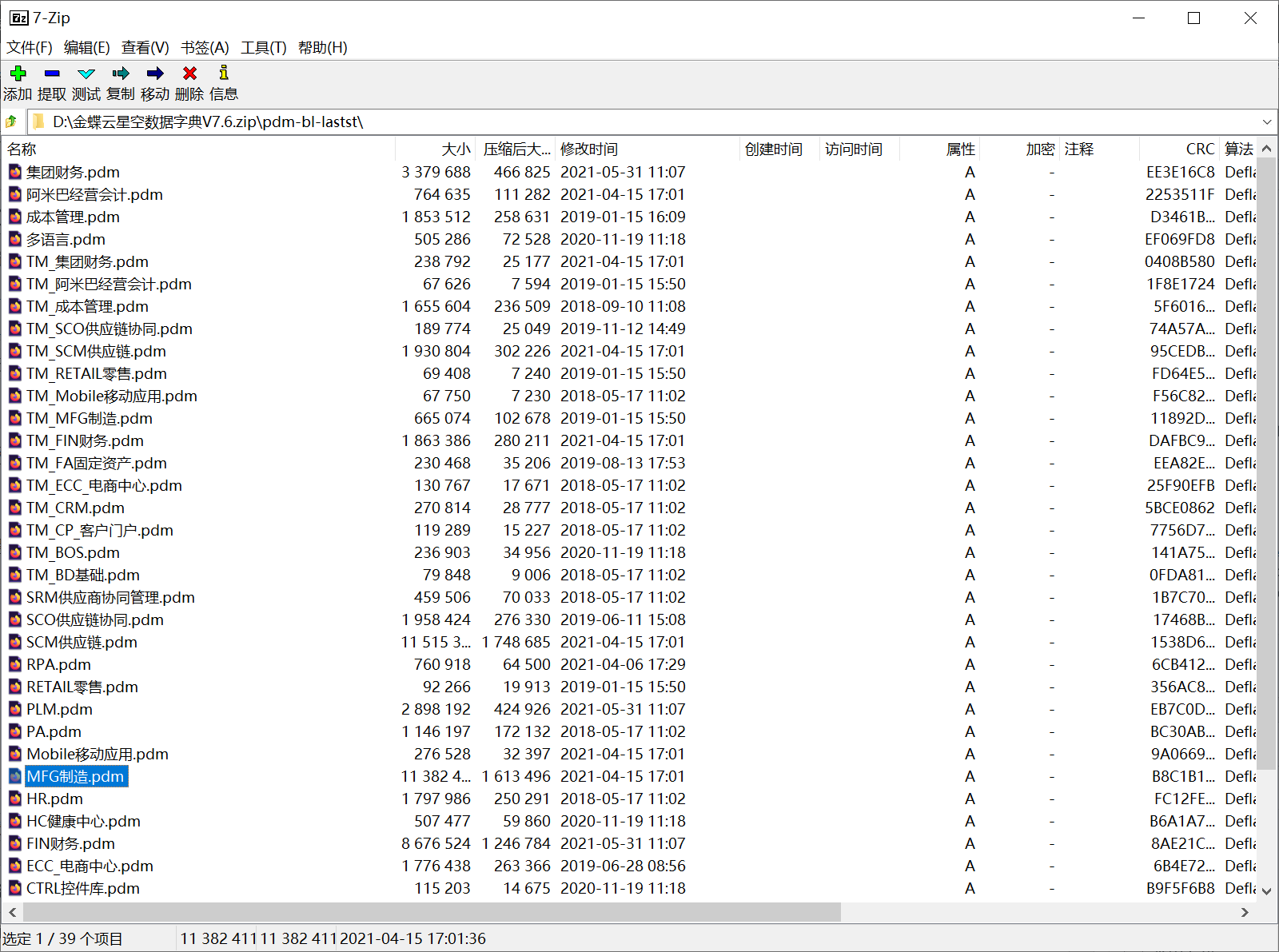Click the horizontal scrollbar left arrow
Viewport: 1279px width, 952px height.
(13, 912)
